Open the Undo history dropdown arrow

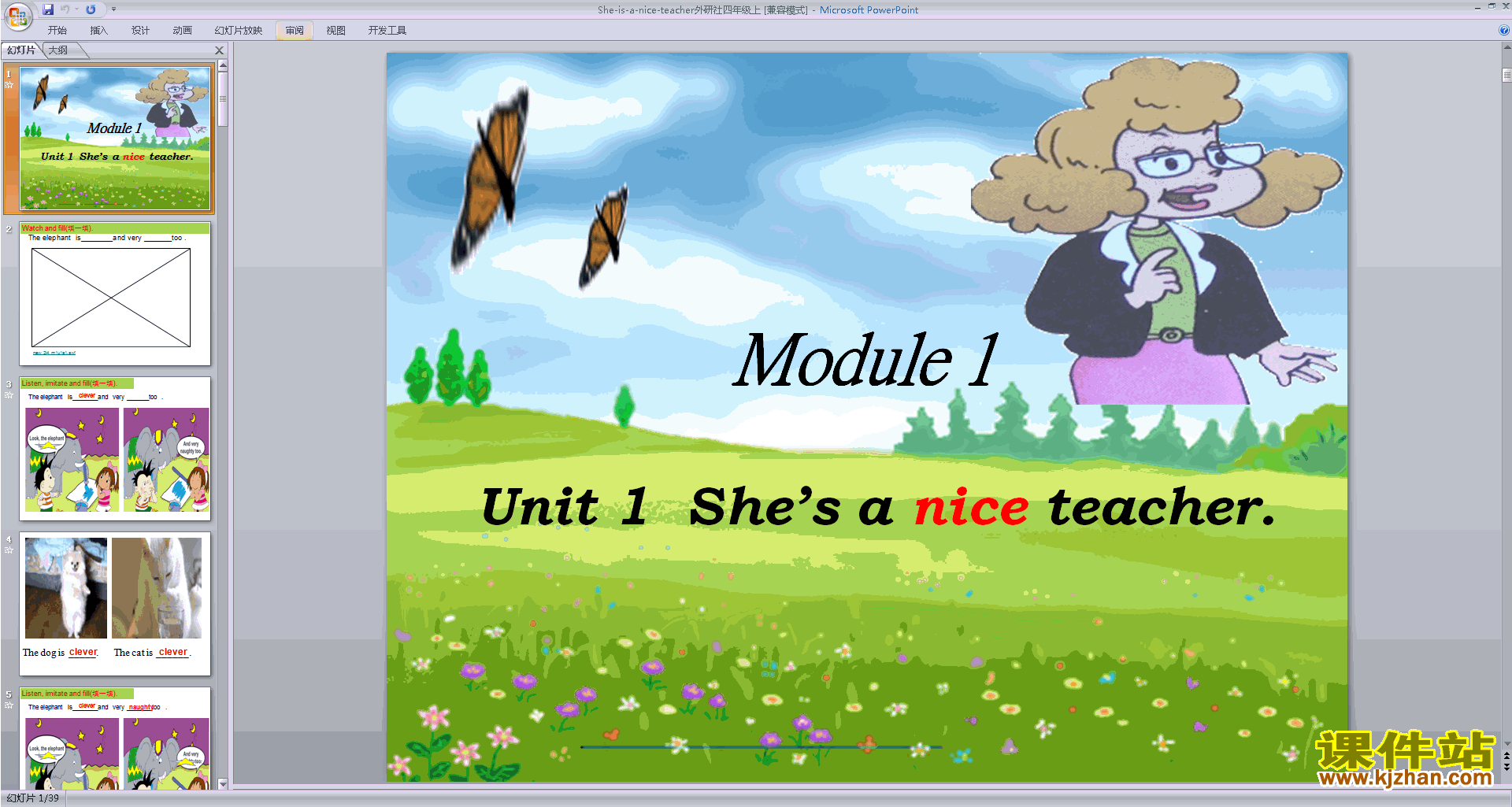(76, 9)
